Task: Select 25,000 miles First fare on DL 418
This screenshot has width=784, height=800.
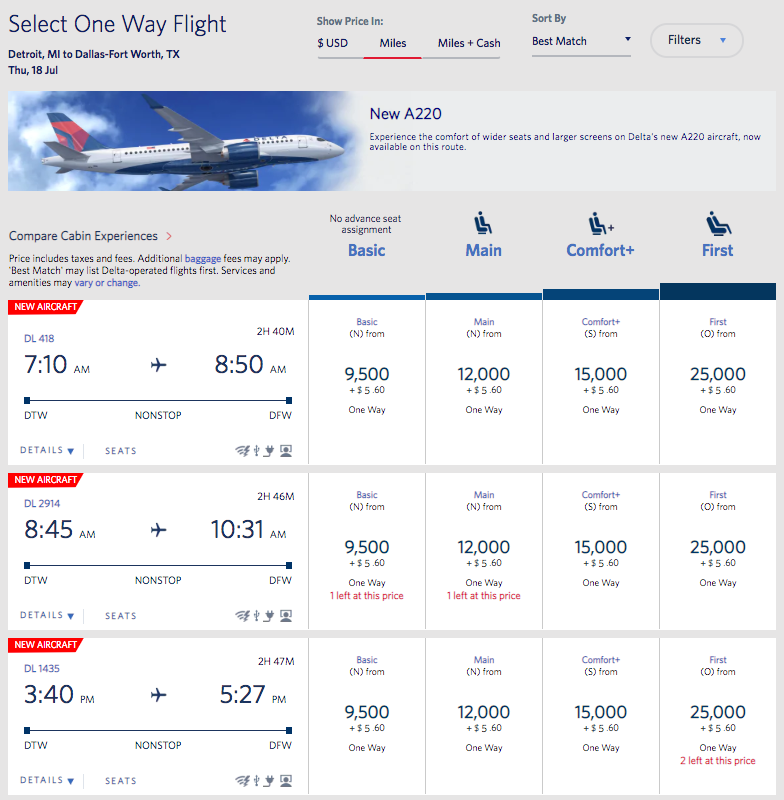Action: 717,375
